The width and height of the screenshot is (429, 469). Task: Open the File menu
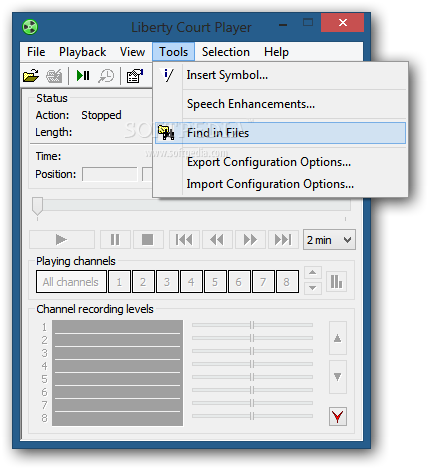36,52
